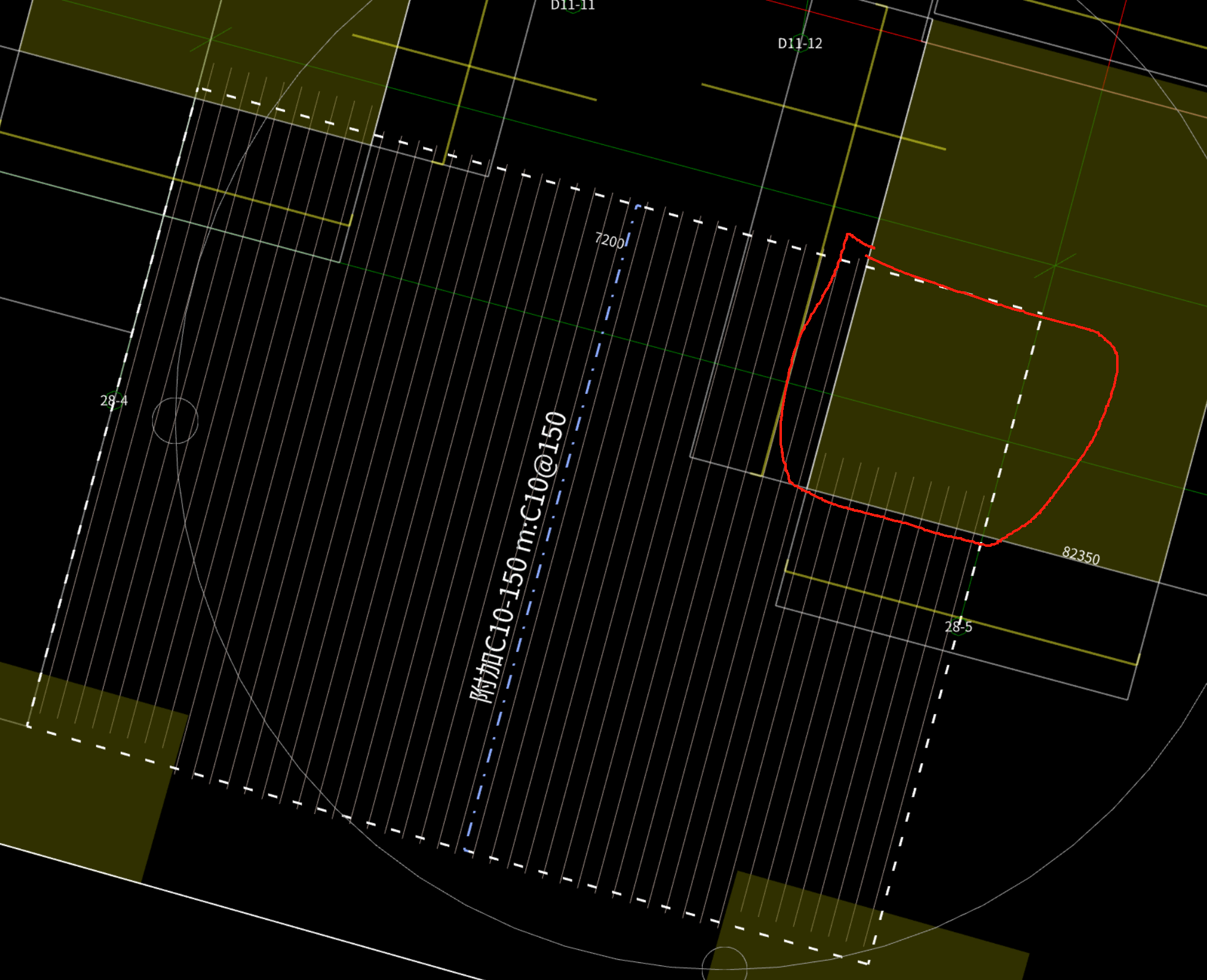Select axis label D11-11
1207x980 pixels.
(572, 6)
